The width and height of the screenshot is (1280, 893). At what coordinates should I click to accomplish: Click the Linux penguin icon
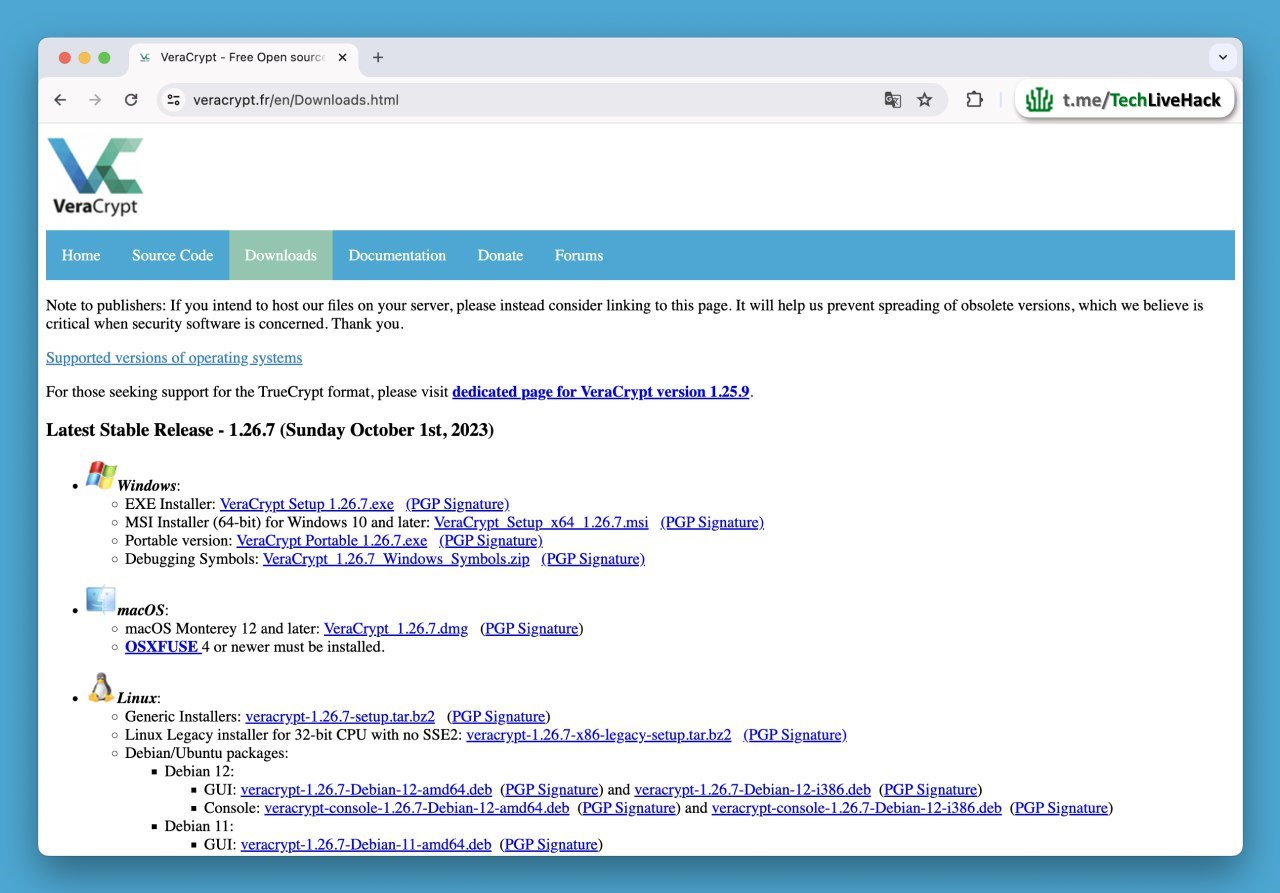click(x=101, y=688)
